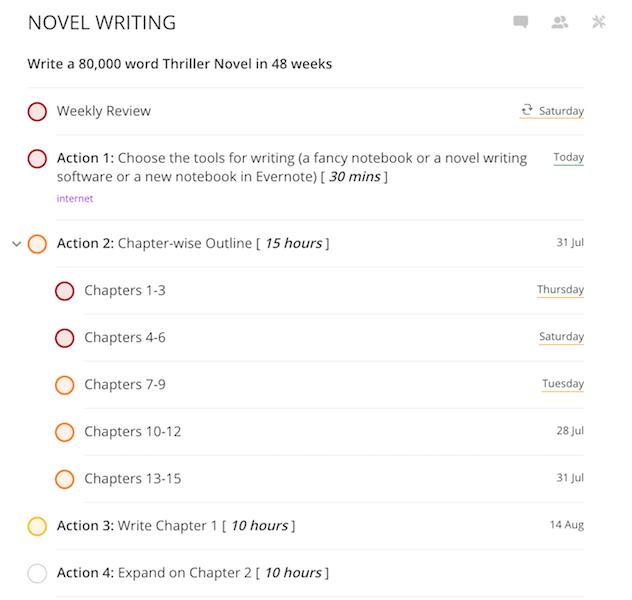Viewport: 632px width, 600px height.
Task: Open the project sharing people icon
Action: [559, 22]
